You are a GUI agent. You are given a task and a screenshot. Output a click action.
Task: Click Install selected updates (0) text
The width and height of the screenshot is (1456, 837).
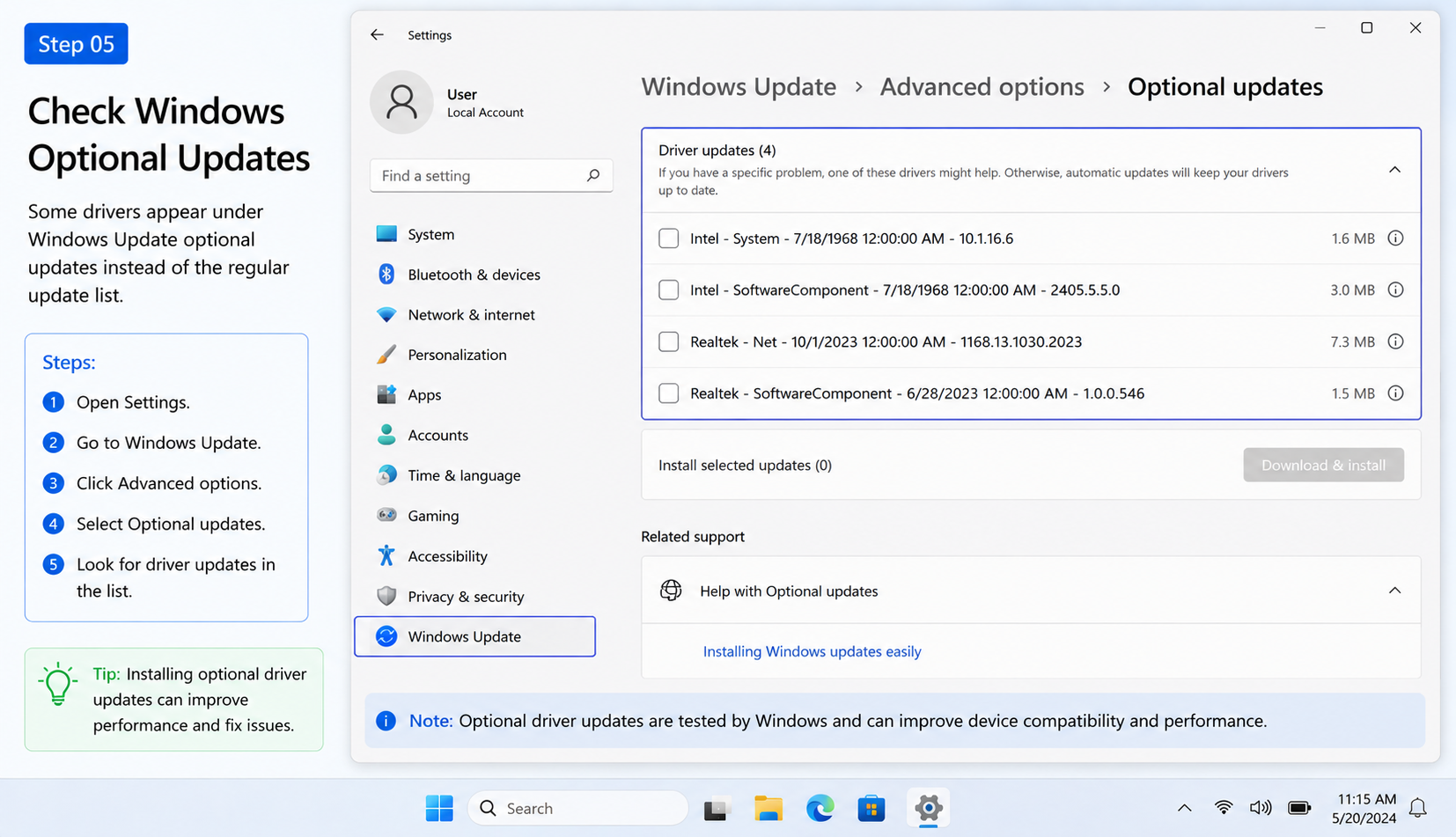(x=745, y=465)
